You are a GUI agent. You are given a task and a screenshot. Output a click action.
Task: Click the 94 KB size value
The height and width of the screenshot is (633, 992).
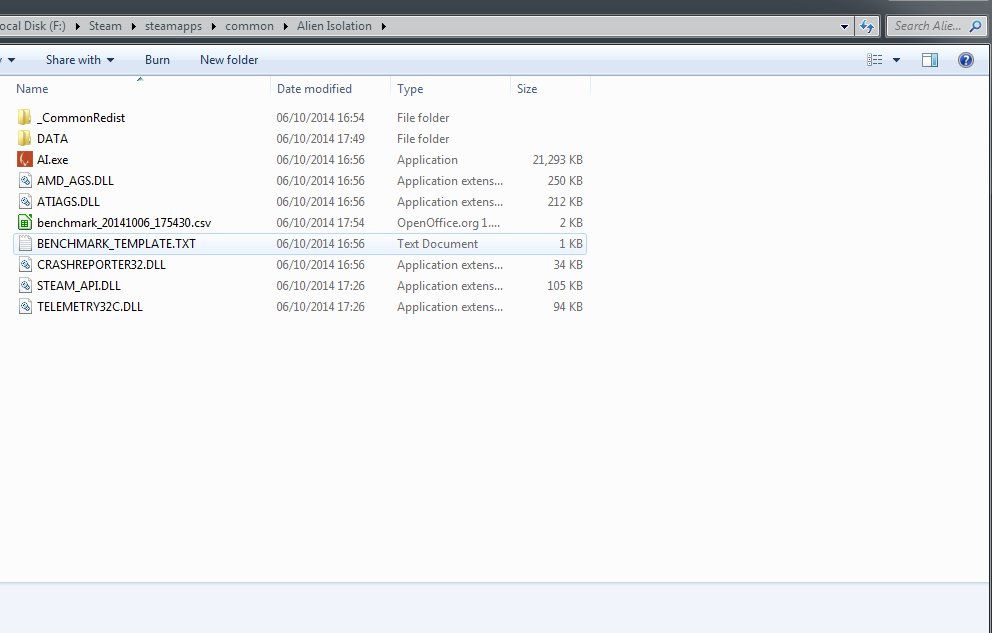coord(567,307)
